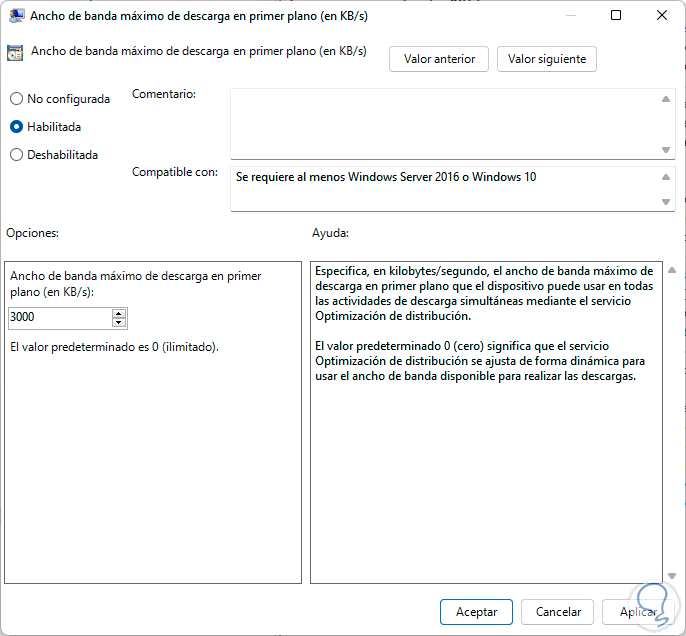This screenshot has width=686, height=636.
Task: Click the Opciones: label
Action: [32, 233]
